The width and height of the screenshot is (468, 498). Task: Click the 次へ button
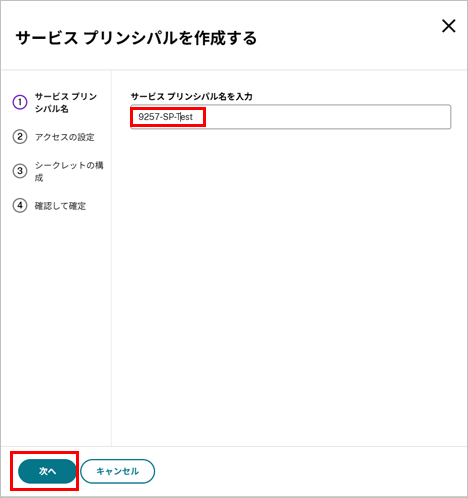pyautogui.click(x=47, y=471)
